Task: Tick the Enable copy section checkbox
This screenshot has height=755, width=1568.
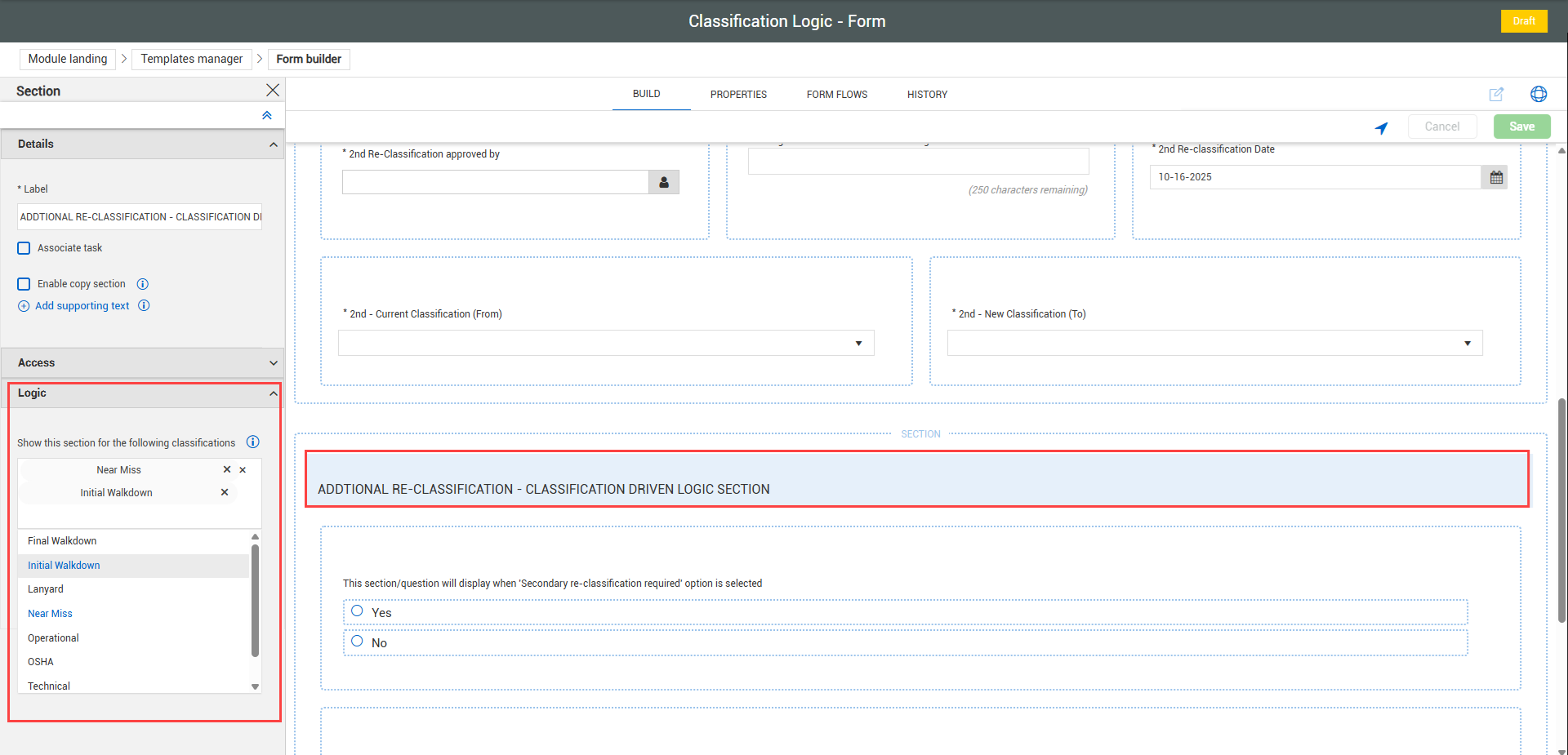Action: pyautogui.click(x=24, y=284)
